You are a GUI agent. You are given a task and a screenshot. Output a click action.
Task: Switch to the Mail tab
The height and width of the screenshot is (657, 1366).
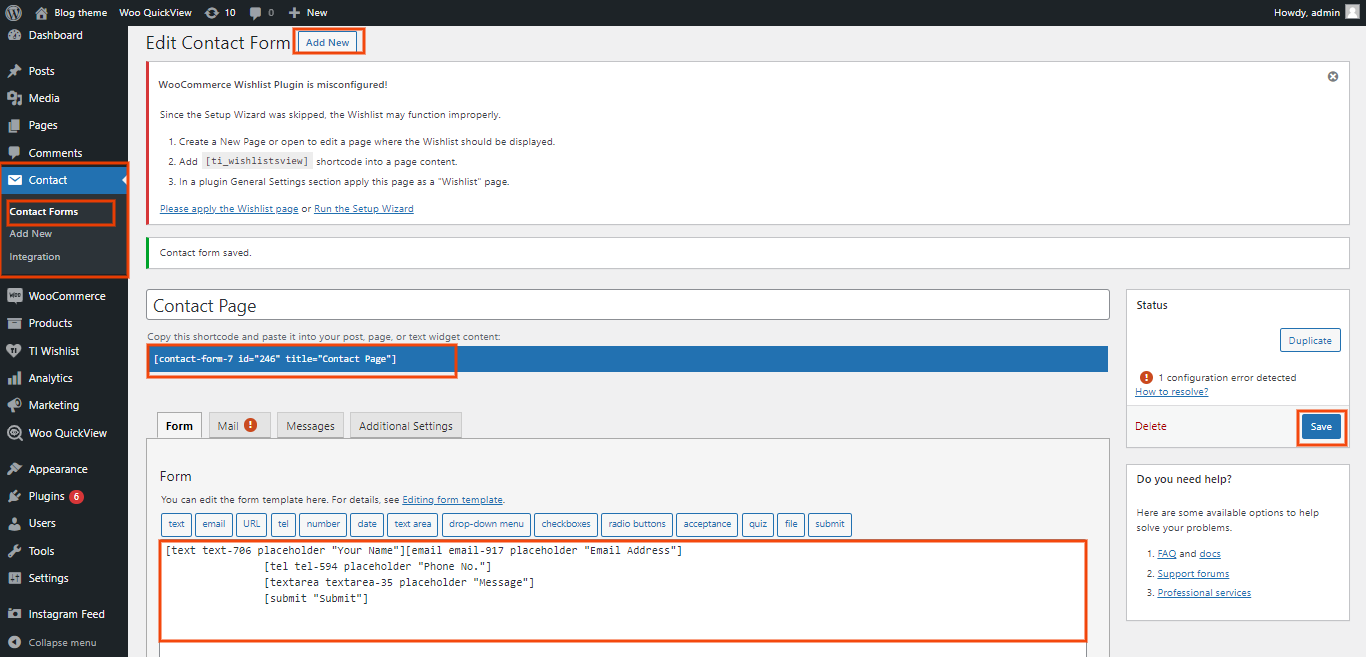[x=237, y=426]
